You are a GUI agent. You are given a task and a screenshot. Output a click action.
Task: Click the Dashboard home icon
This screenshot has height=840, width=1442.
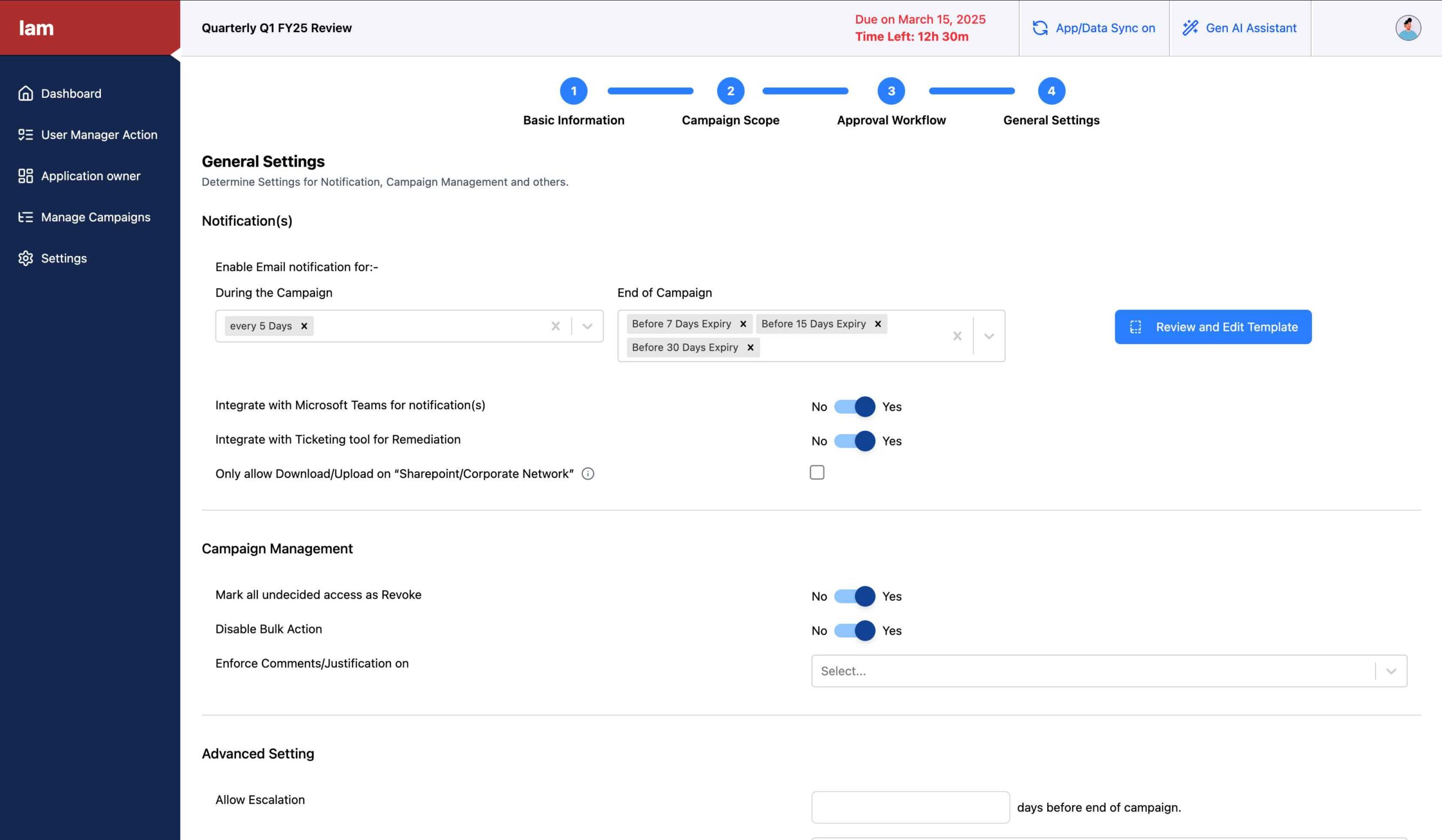tap(25, 93)
